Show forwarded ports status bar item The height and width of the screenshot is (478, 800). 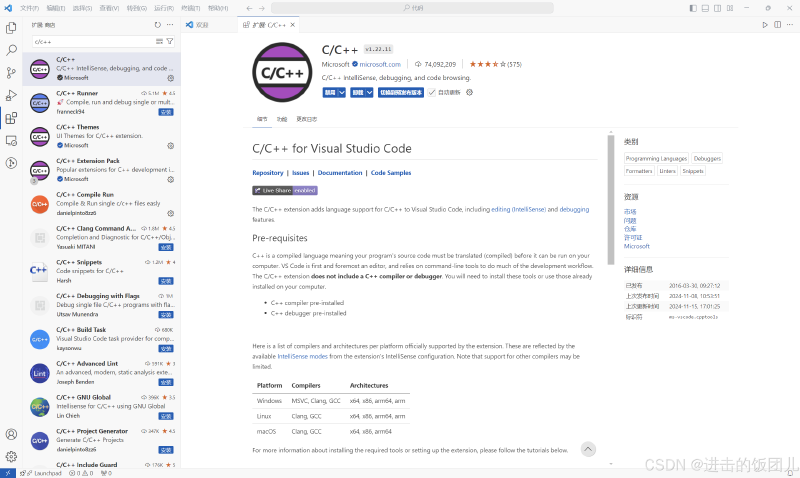click(106, 473)
